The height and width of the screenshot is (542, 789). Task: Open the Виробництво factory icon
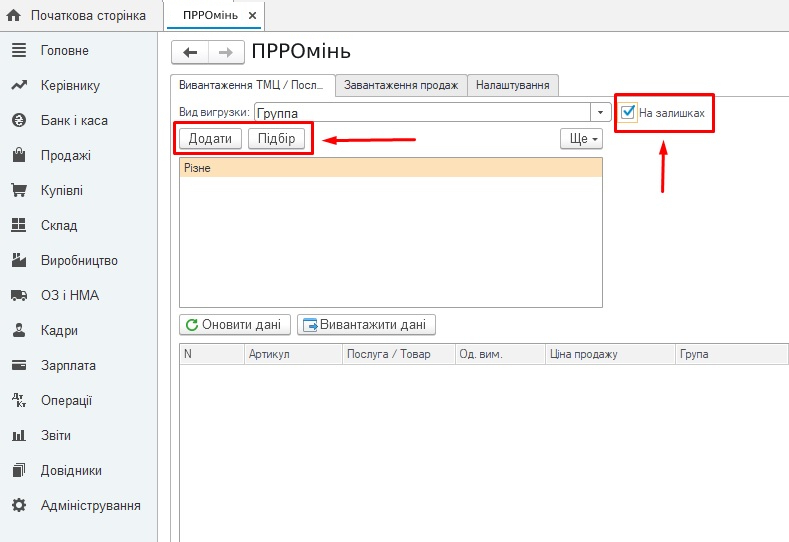(x=18, y=260)
